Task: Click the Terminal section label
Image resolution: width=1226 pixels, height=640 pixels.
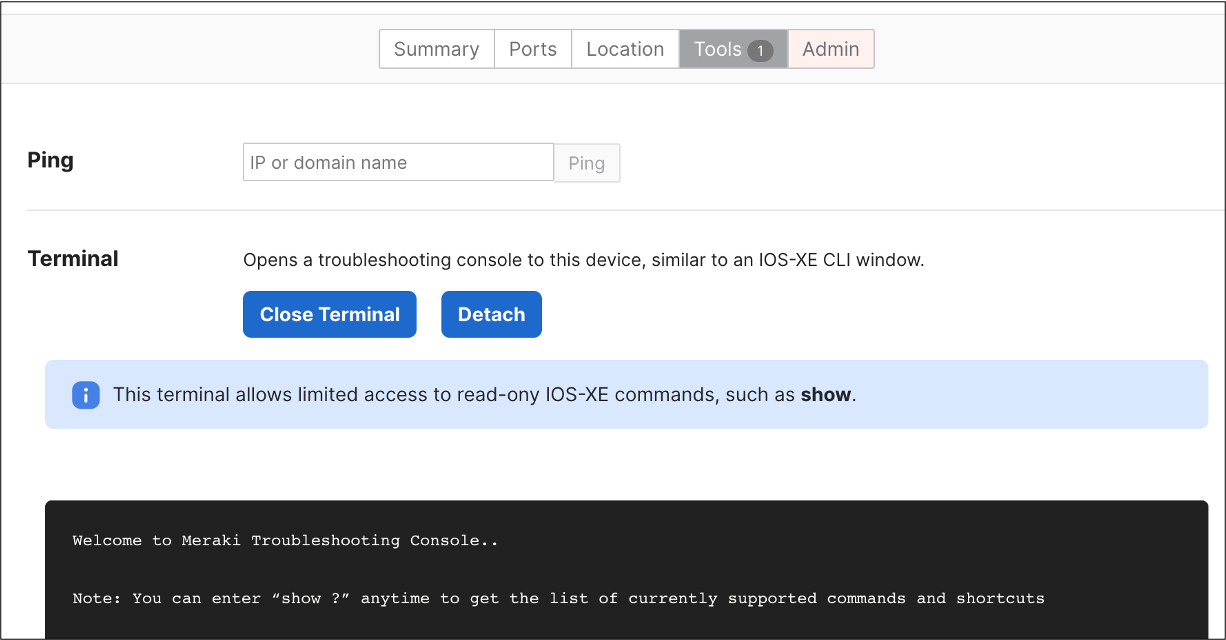Action: point(73,258)
